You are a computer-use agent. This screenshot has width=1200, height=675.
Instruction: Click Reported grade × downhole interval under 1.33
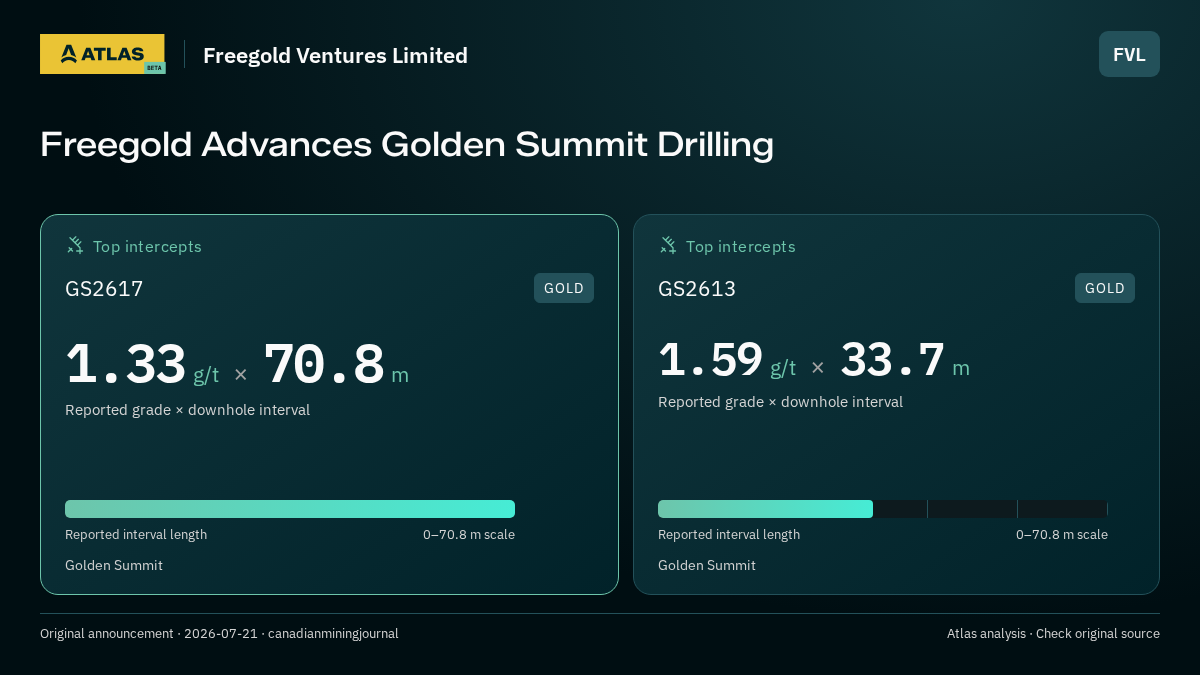[188, 410]
